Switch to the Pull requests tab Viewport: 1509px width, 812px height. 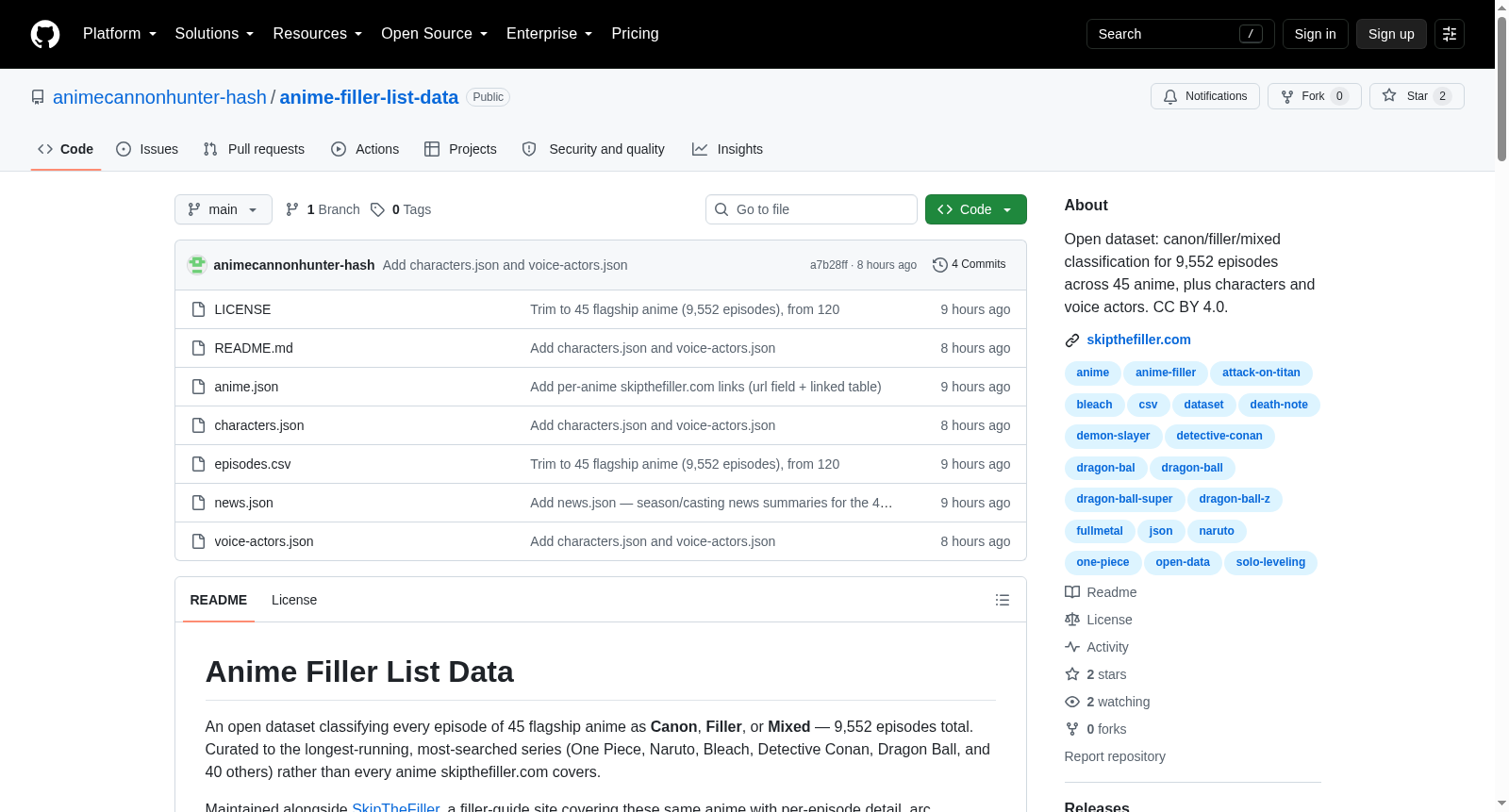click(254, 149)
